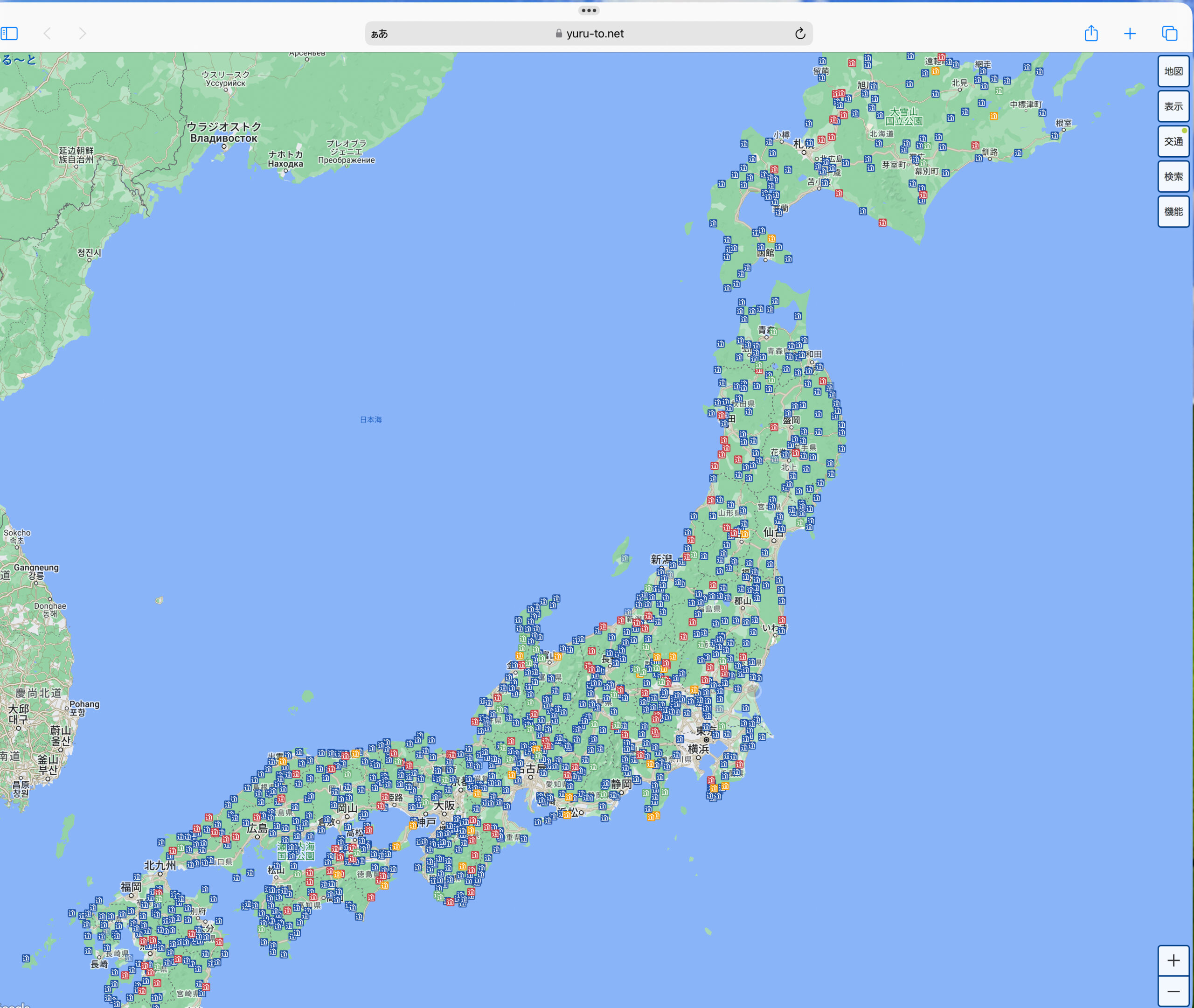
Task: Click the 中標津町 town label
Action: [x=1026, y=104]
